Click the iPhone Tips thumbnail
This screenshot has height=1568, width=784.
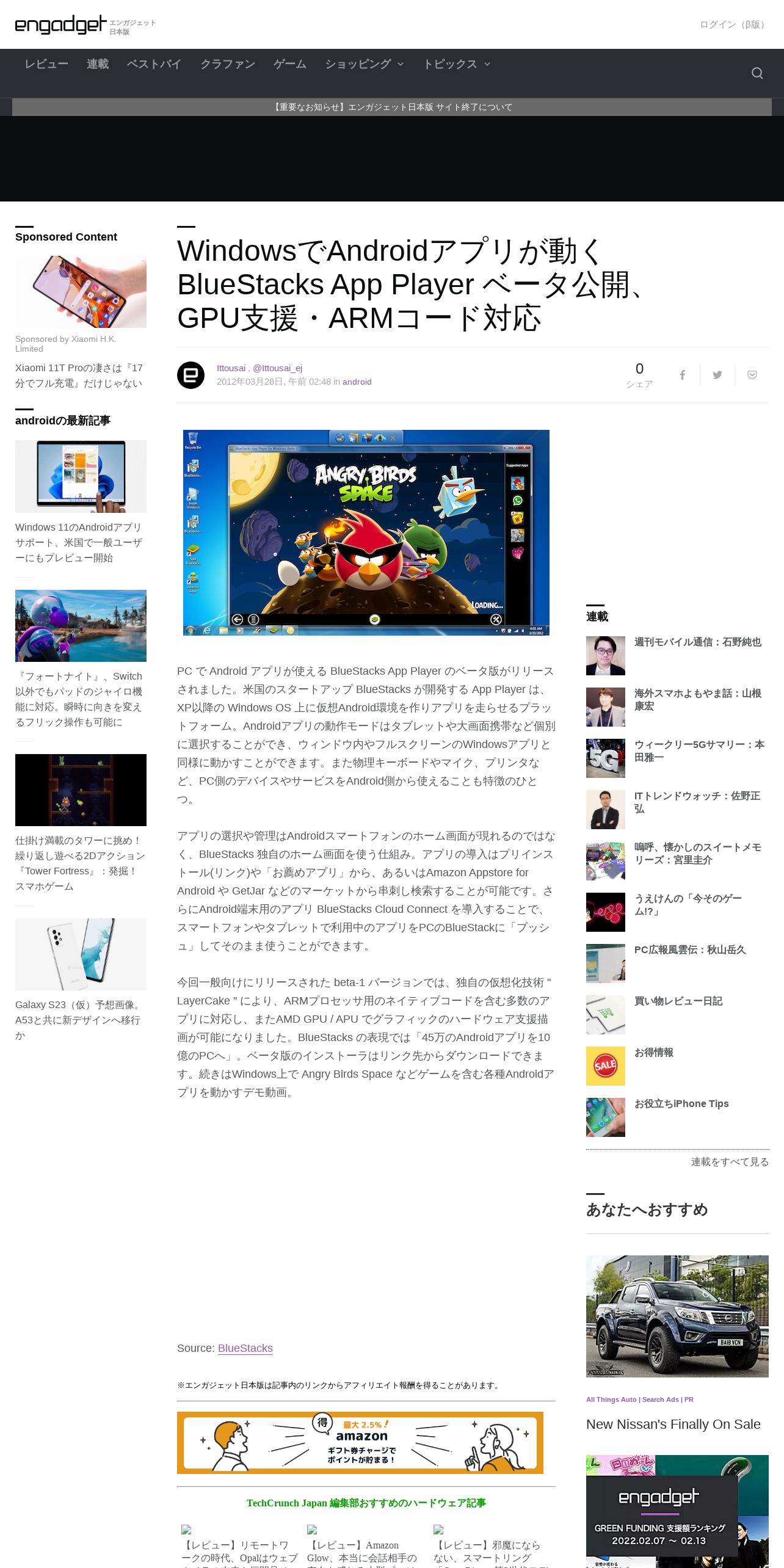pyautogui.click(x=606, y=1117)
